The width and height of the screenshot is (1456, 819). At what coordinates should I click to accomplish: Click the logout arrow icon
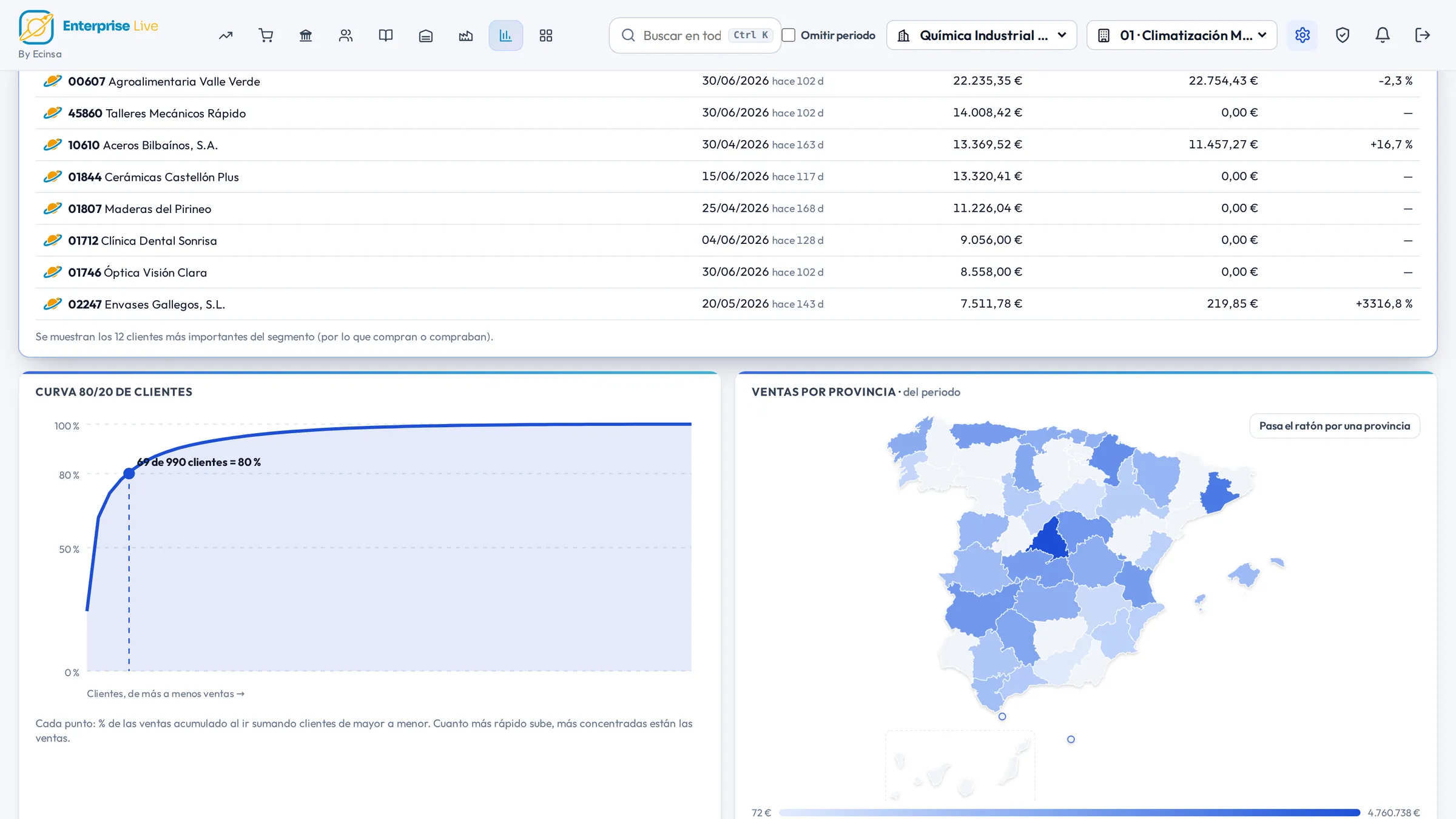1423,35
